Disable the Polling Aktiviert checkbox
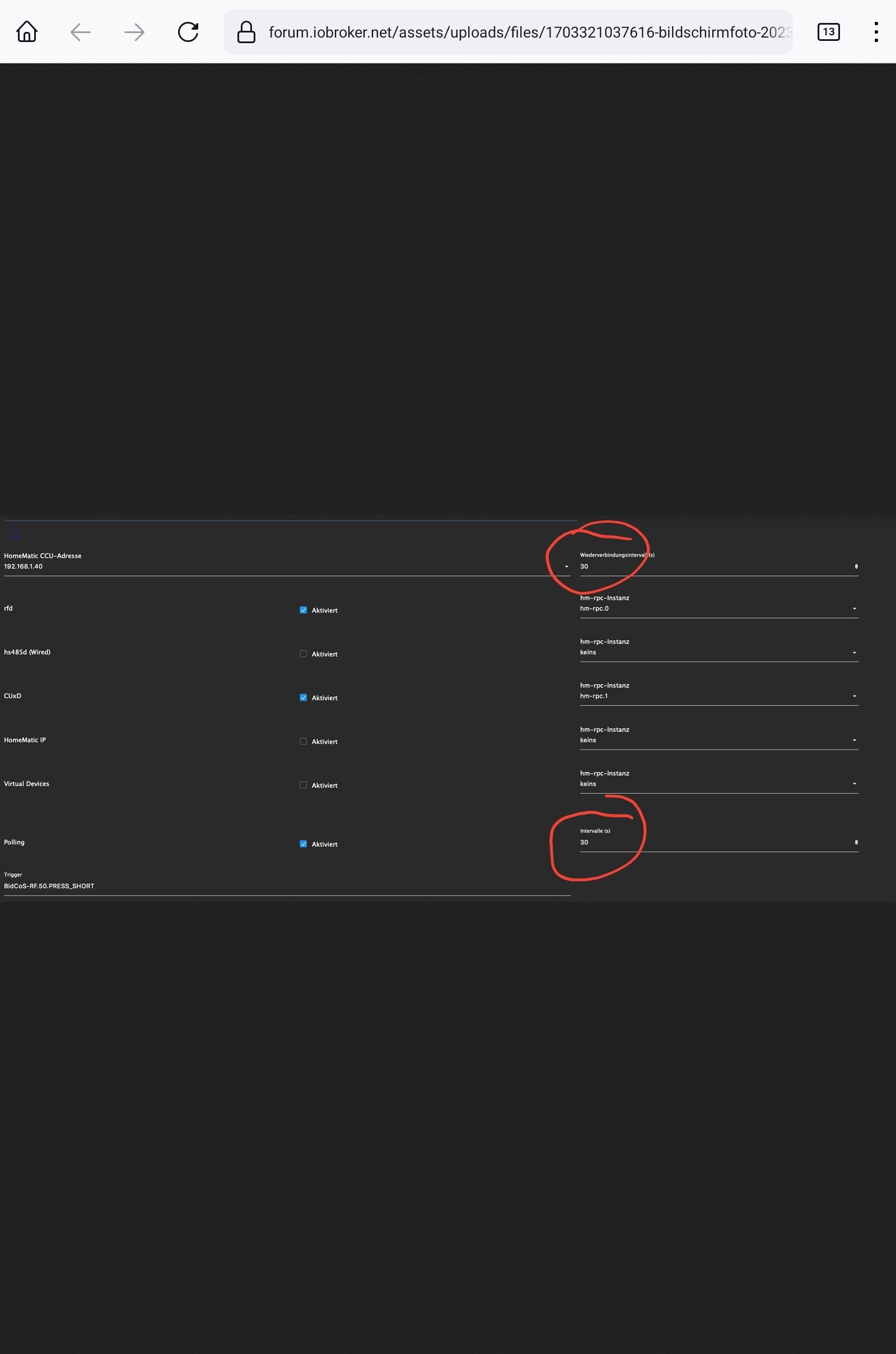 point(304,844)
